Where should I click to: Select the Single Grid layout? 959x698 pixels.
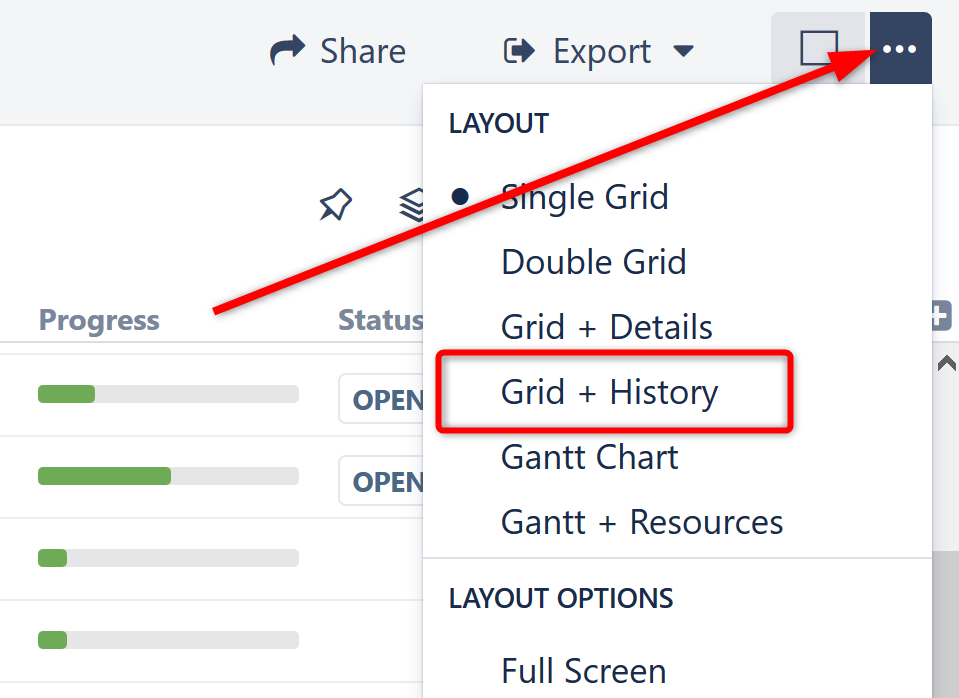coord(584,197)
